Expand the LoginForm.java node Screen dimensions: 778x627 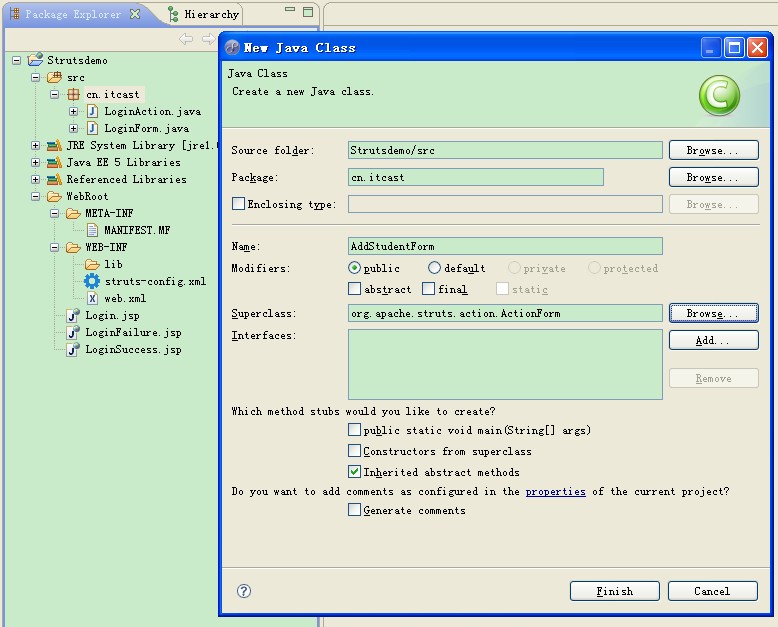[73, 128]
